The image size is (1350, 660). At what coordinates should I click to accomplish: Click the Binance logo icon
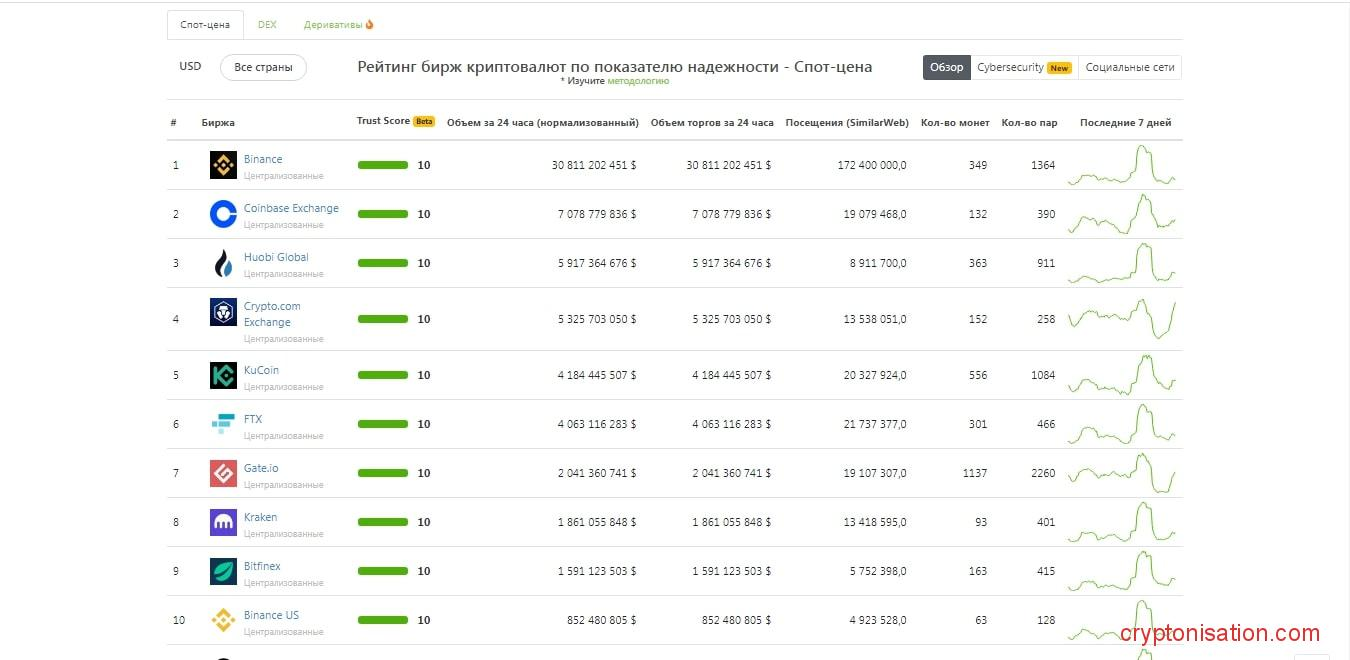[223, 165]
